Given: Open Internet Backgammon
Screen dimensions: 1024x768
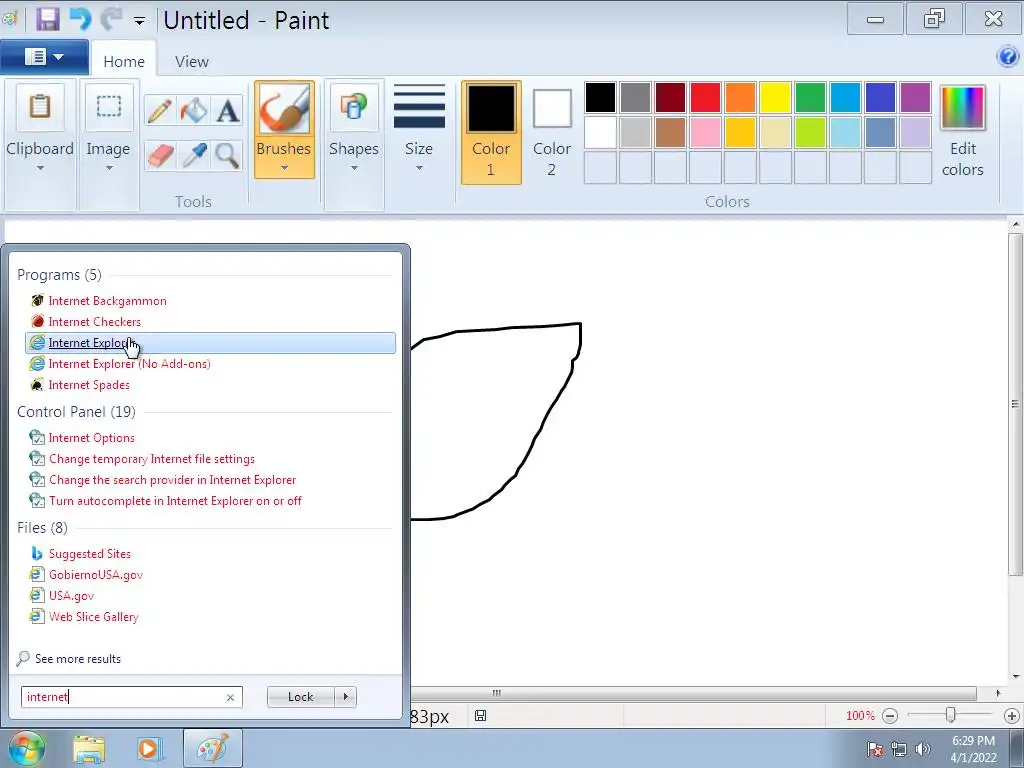Looking at the screenshot, I should coord(107,301).
